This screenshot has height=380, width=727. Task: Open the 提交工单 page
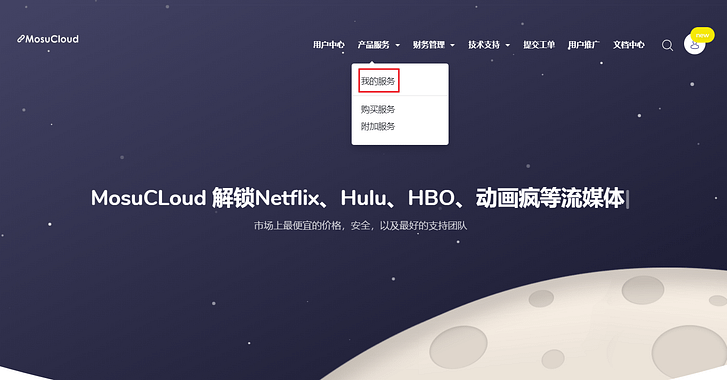(539, 44)
